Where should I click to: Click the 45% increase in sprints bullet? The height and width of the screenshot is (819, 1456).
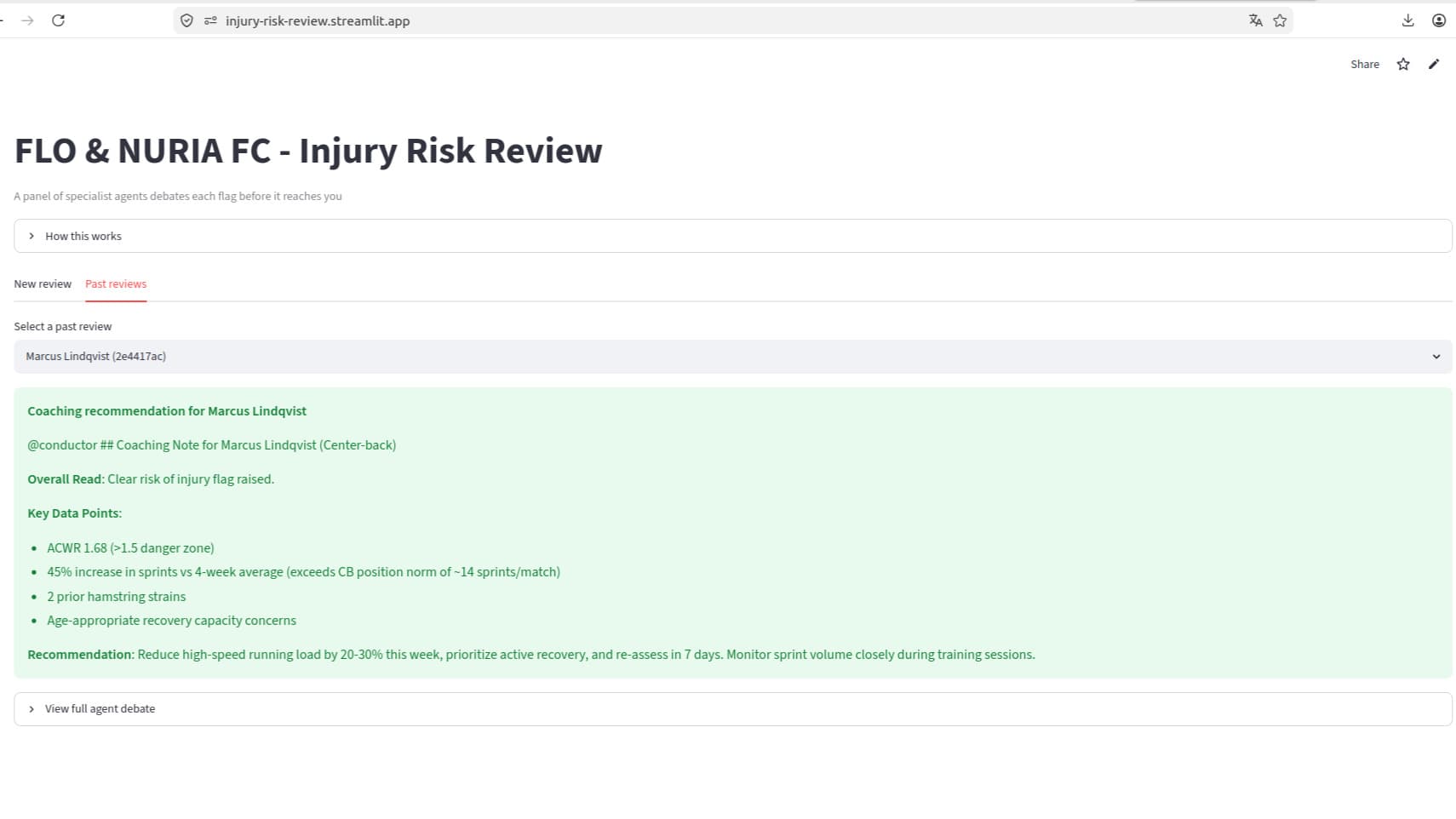click(x=303, y=572)
